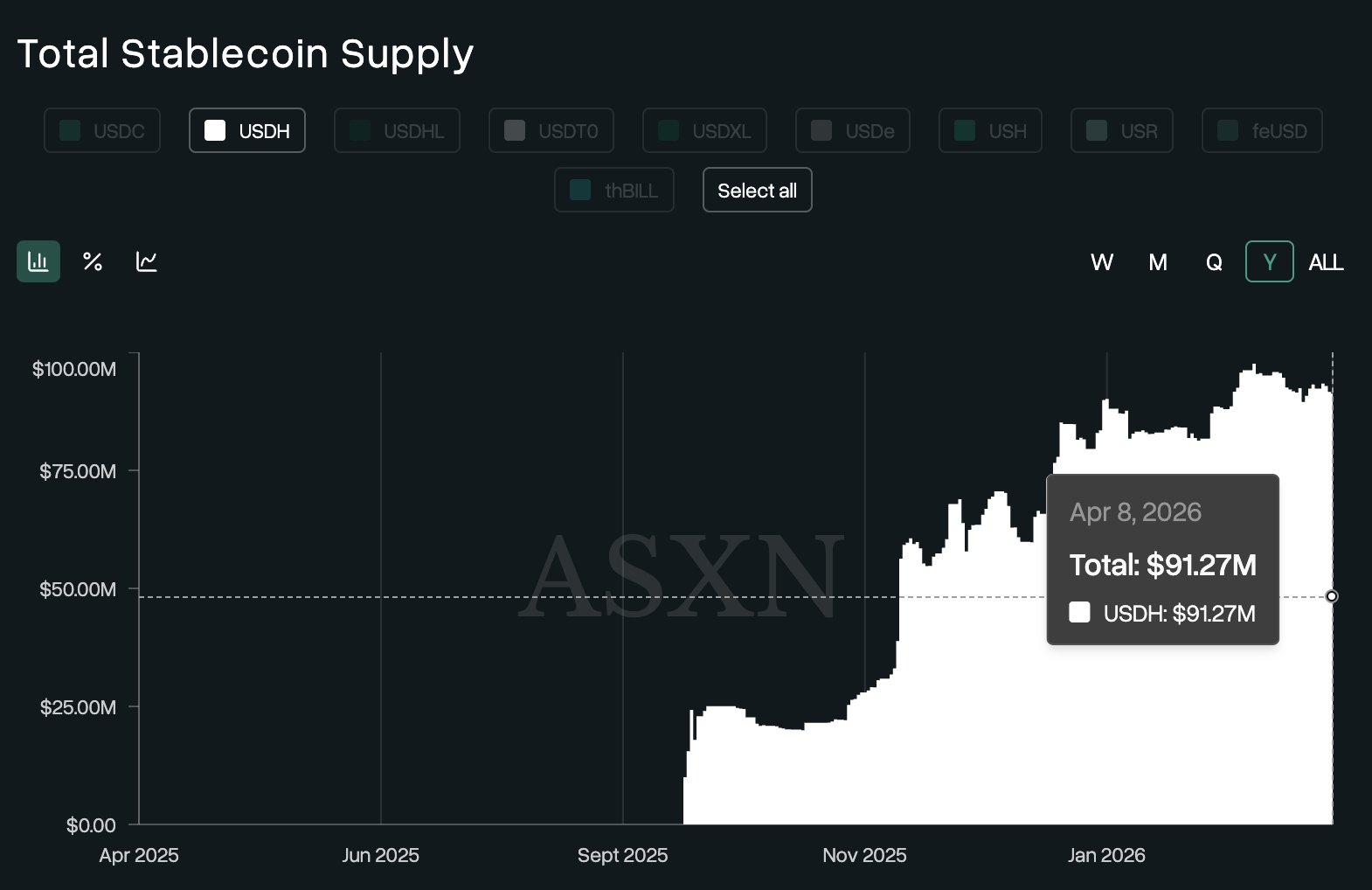This screenshot has height=890, width=1372.
Task: Set the time range to M
Action: (x=1158, y=262)
